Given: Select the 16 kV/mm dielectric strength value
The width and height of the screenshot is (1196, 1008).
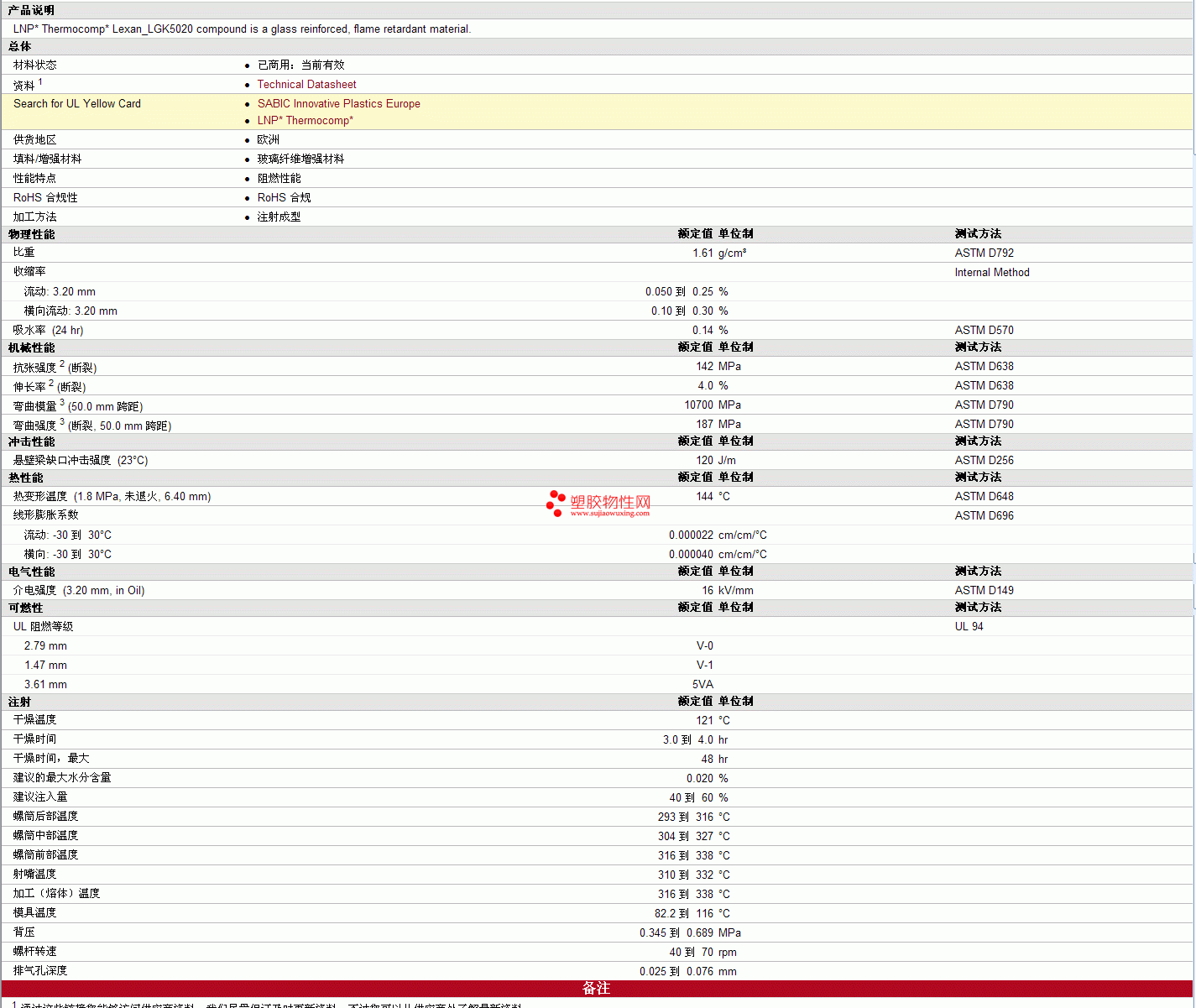Looking at the screenshot, I should click(728, 591).
